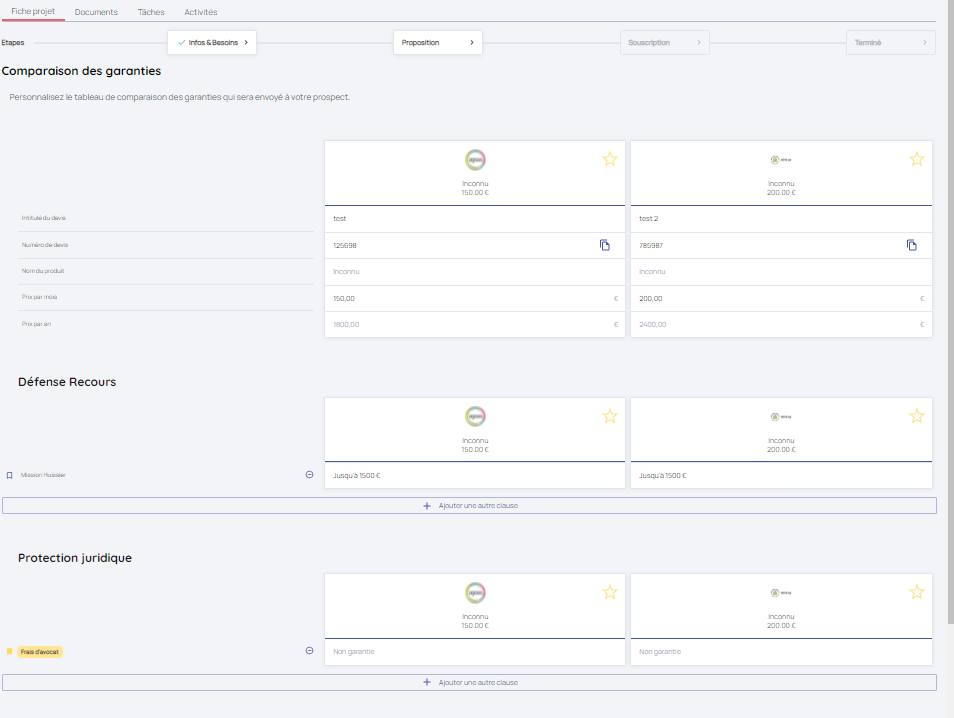Remove the Mission Huissier clause row
Screen dimensions: 954x718
coord(309,475)
